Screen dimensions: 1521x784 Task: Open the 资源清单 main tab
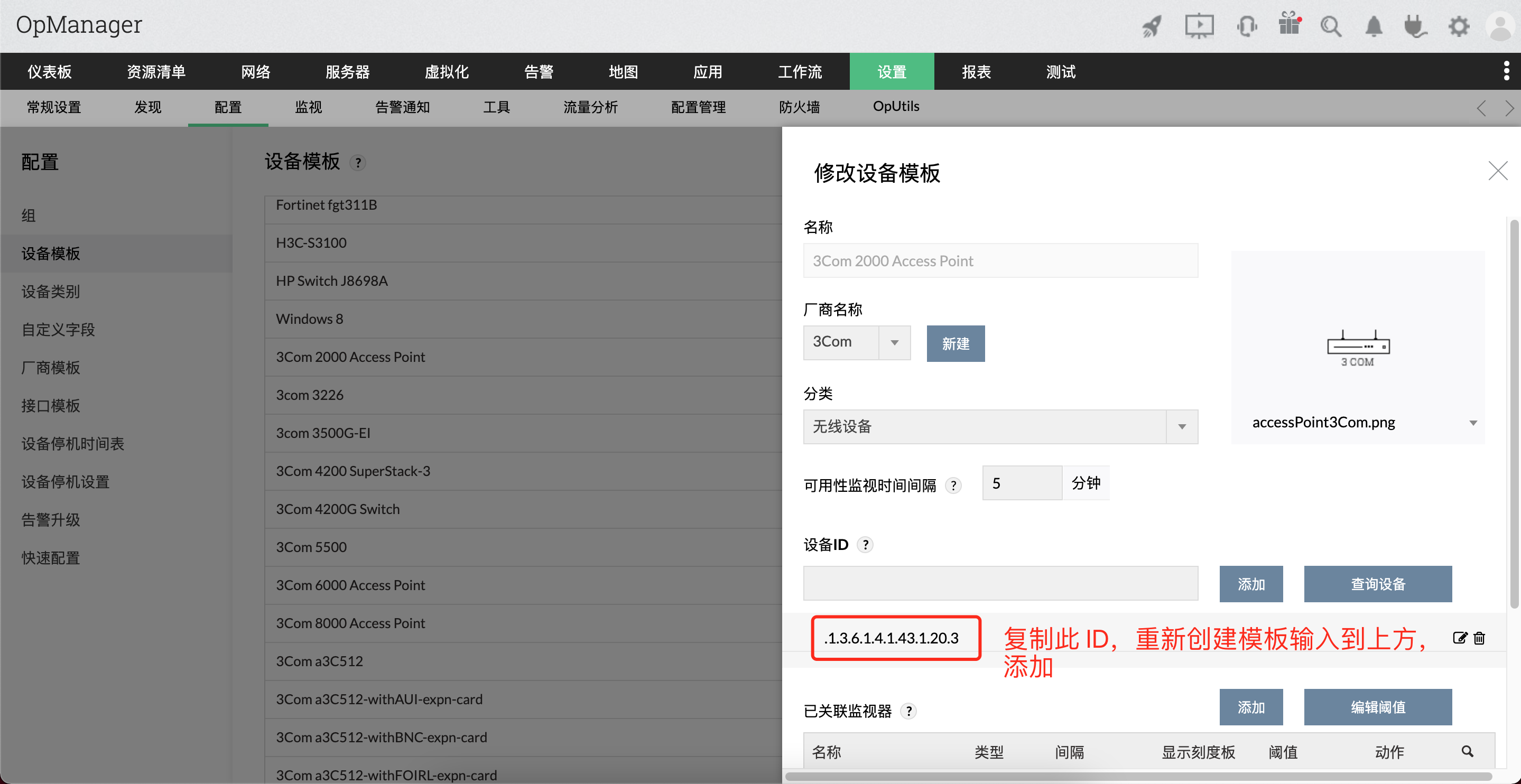coord(156,71)
